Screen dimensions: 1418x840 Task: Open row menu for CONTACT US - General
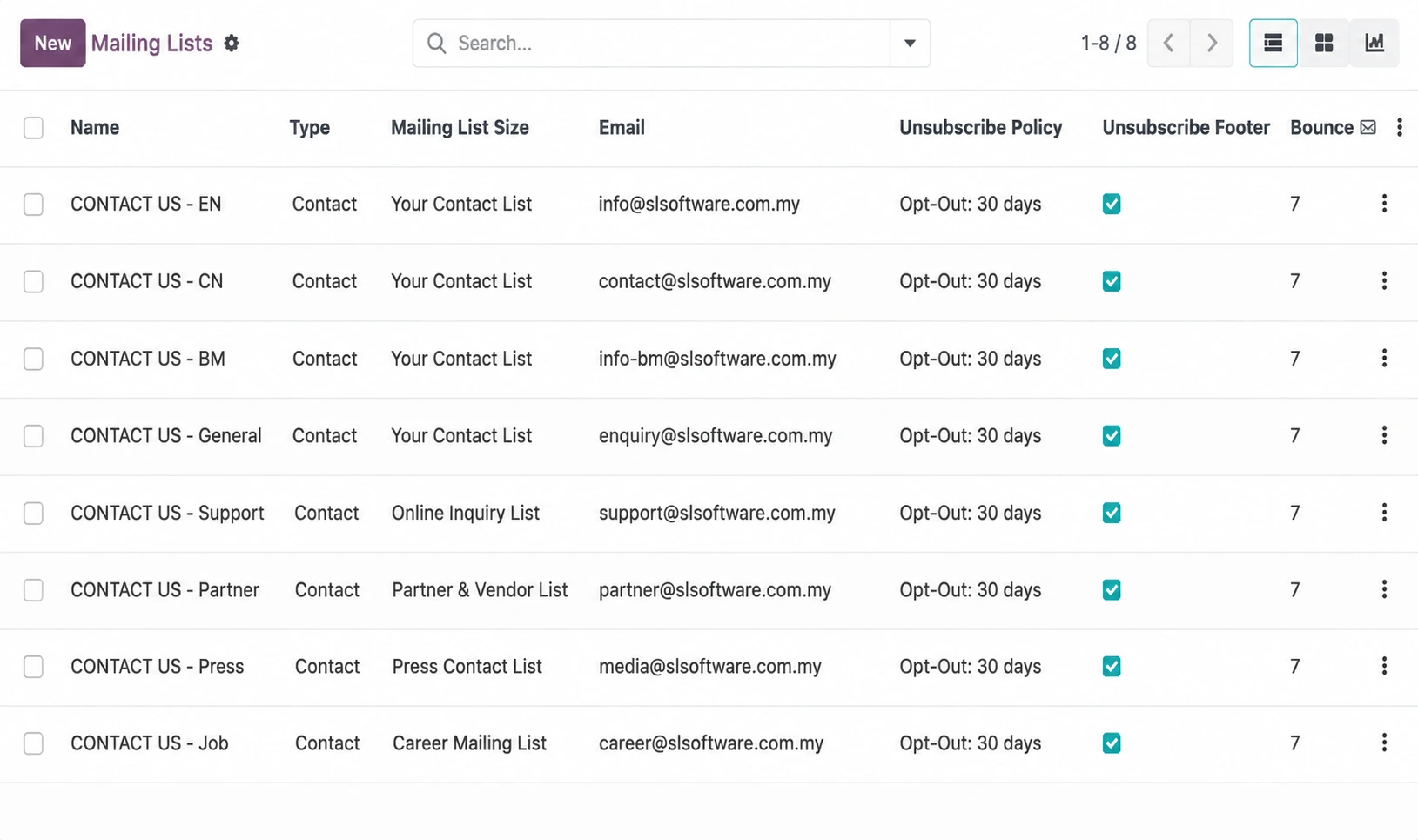[x=1384, y=435]
